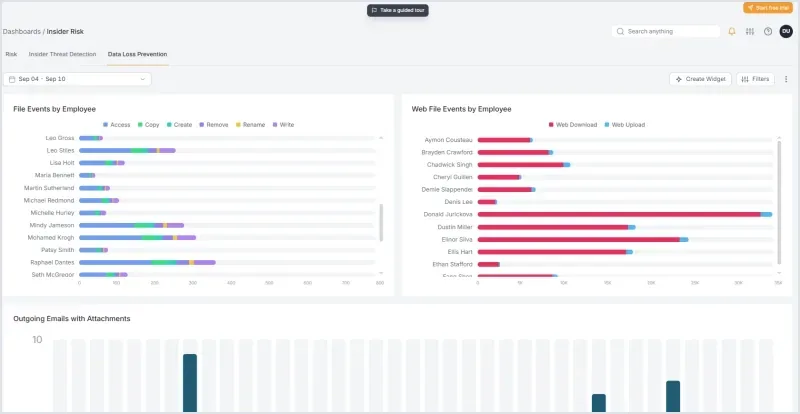
Task: Toggle Rename series in legend
Action: pyautogui.click(x=251, y=125)
